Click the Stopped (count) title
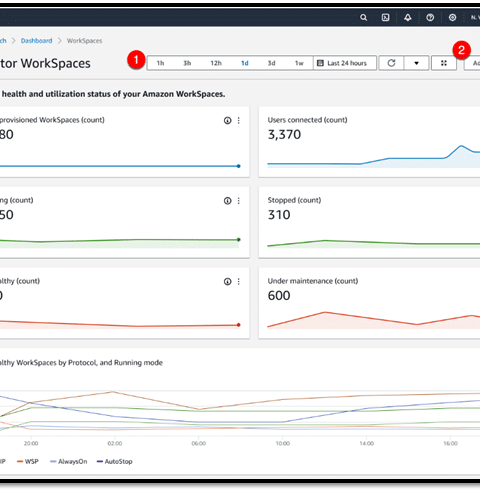The height and width of the screenshot is (492, 480). [294, 200]
